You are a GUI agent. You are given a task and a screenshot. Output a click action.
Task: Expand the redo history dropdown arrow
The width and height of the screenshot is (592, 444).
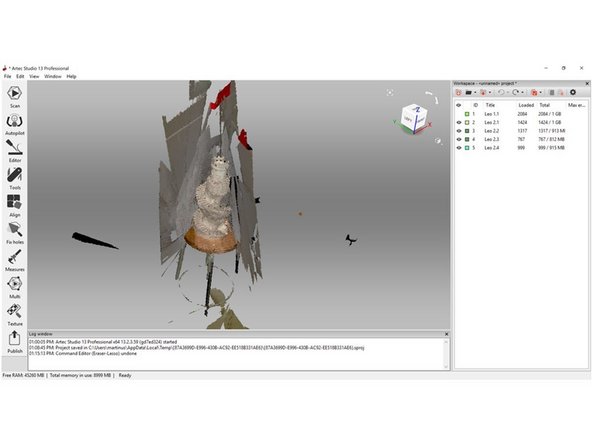[x=522, y=92]
